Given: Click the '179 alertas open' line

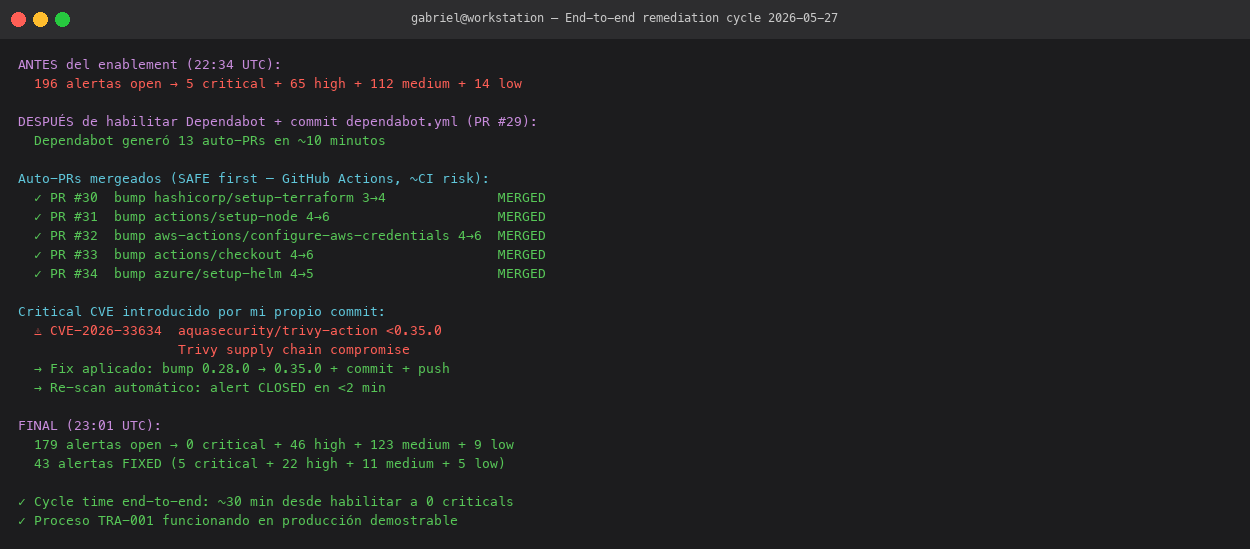Looking at the screenshot, I should [274, 445].
